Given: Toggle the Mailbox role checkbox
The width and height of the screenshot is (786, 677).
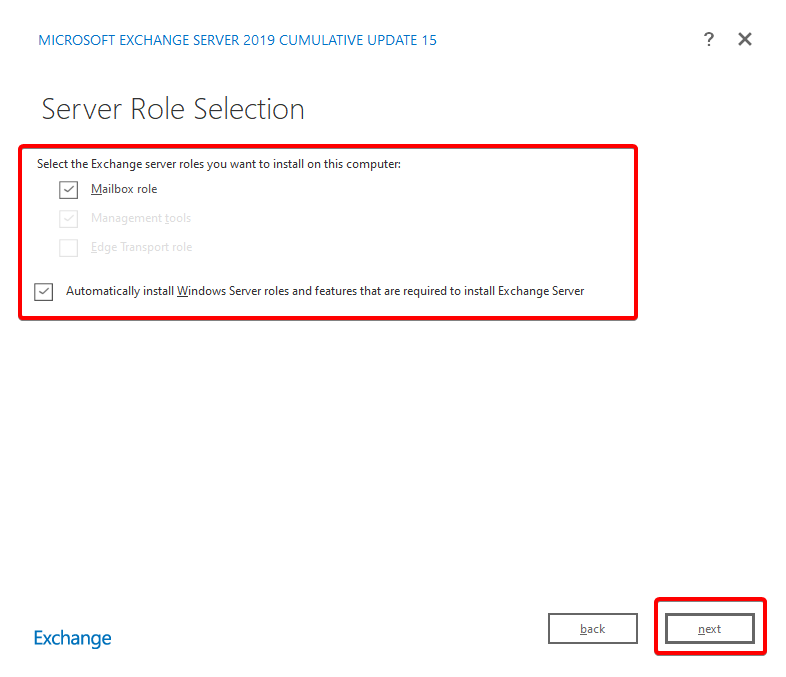Looking at the screenshot, I should [69, 190].
